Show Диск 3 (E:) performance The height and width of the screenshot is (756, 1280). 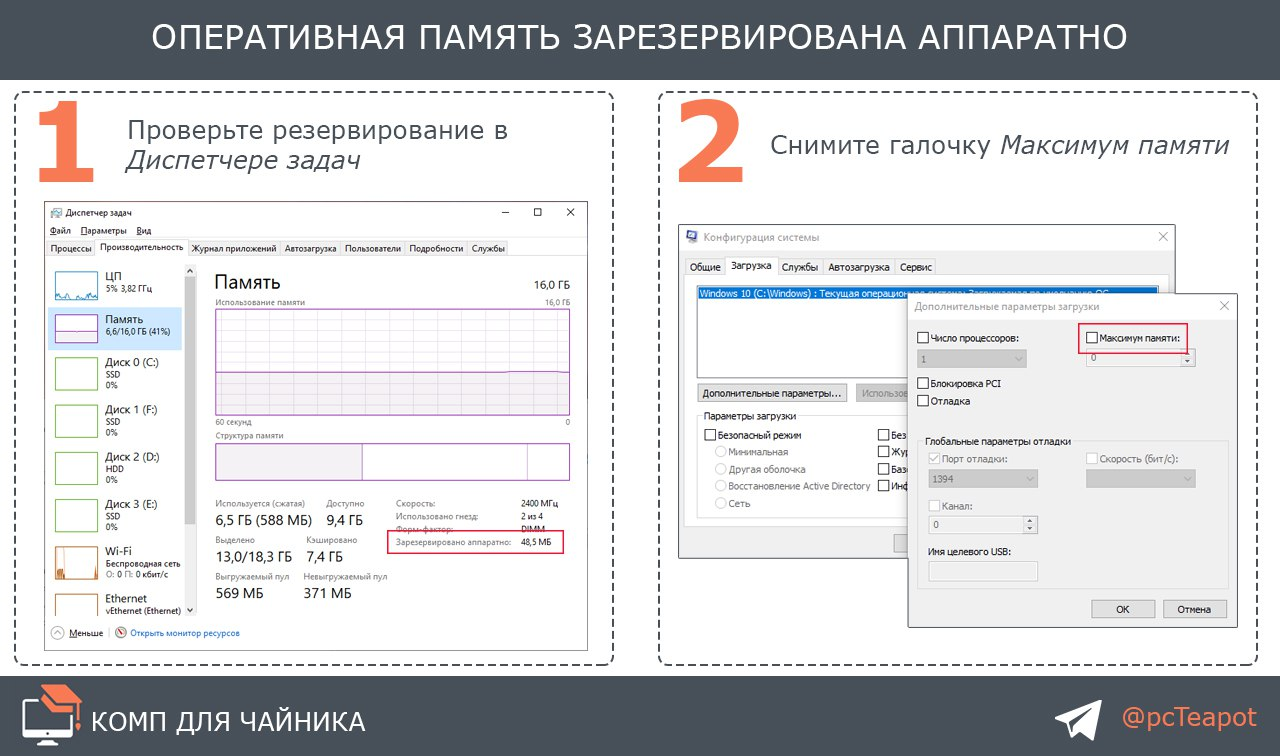(115, 515)
